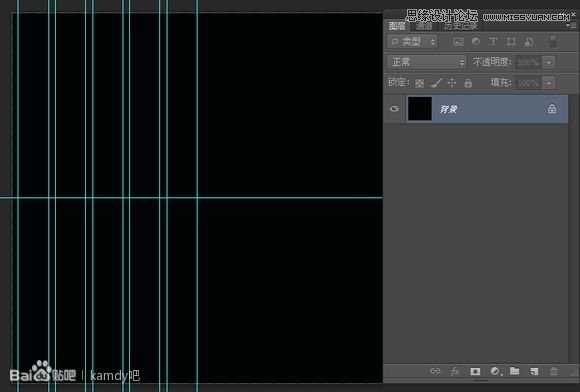Switch to the 历史记录 (History) tab
The width and height of the screenshot is (580, 392).
click(x=461, y=26)
